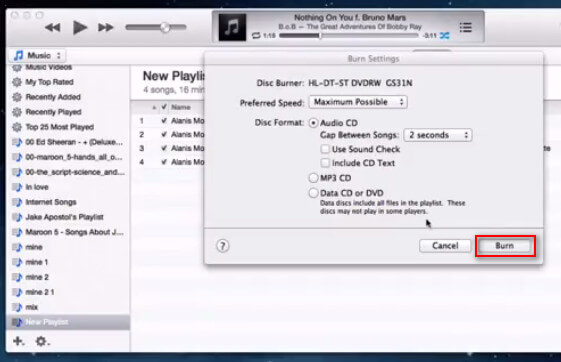Select the 00 Ed Sheeran playlist
Image resolution: width=561 pixels, height=362 pixels.
(x=68, y=142)
